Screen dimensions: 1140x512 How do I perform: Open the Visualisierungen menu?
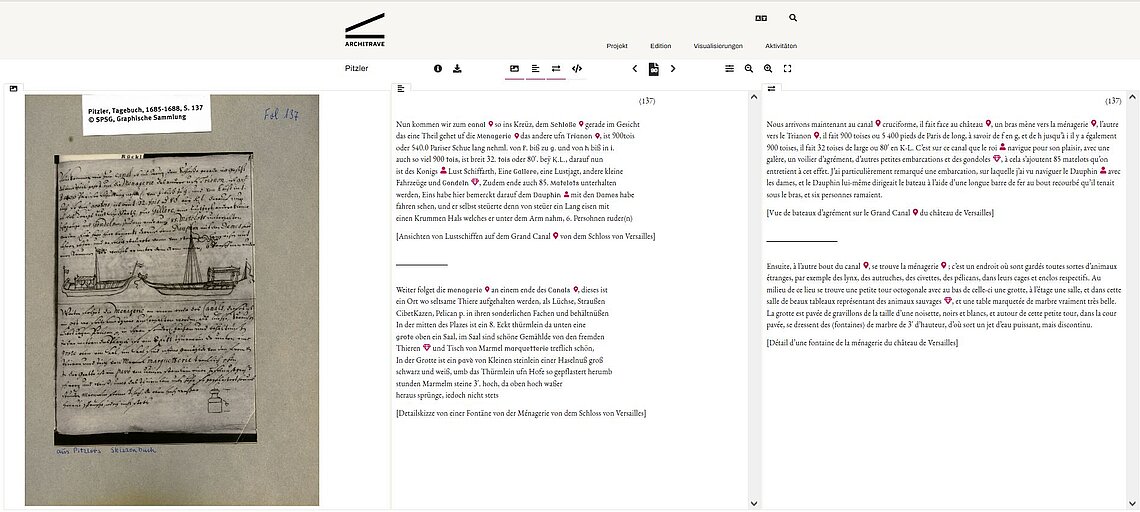tap(718, 46)
